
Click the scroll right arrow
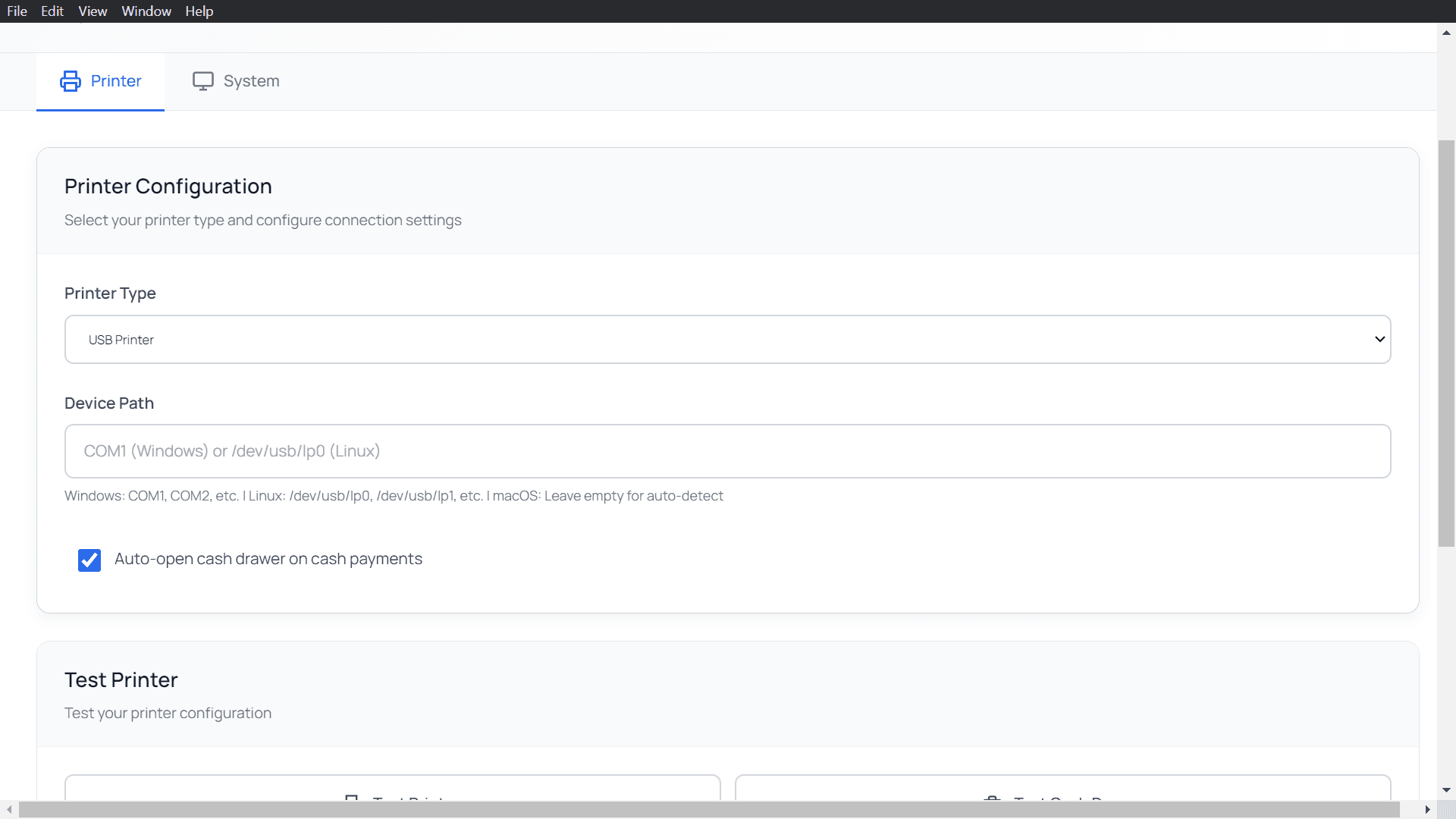tap(1427, 810)
